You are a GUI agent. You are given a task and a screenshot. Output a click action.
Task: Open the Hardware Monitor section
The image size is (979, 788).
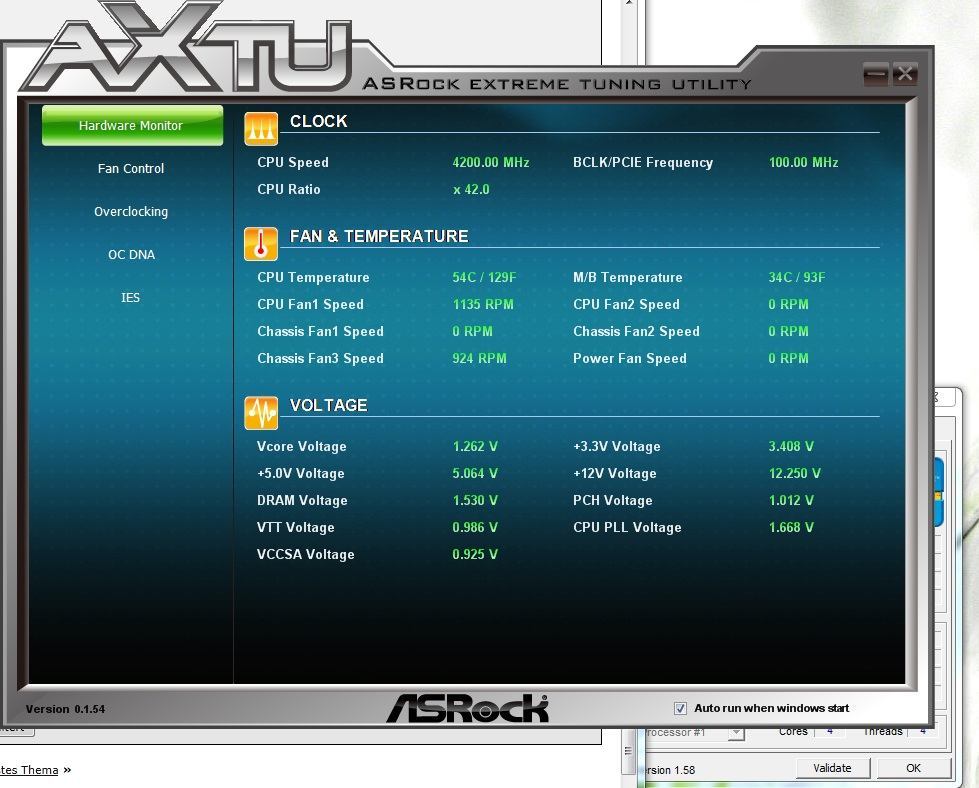(132, 126)
